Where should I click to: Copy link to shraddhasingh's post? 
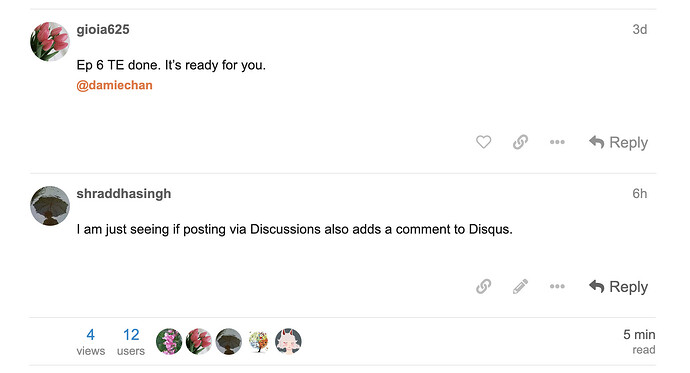click(483, 286)
